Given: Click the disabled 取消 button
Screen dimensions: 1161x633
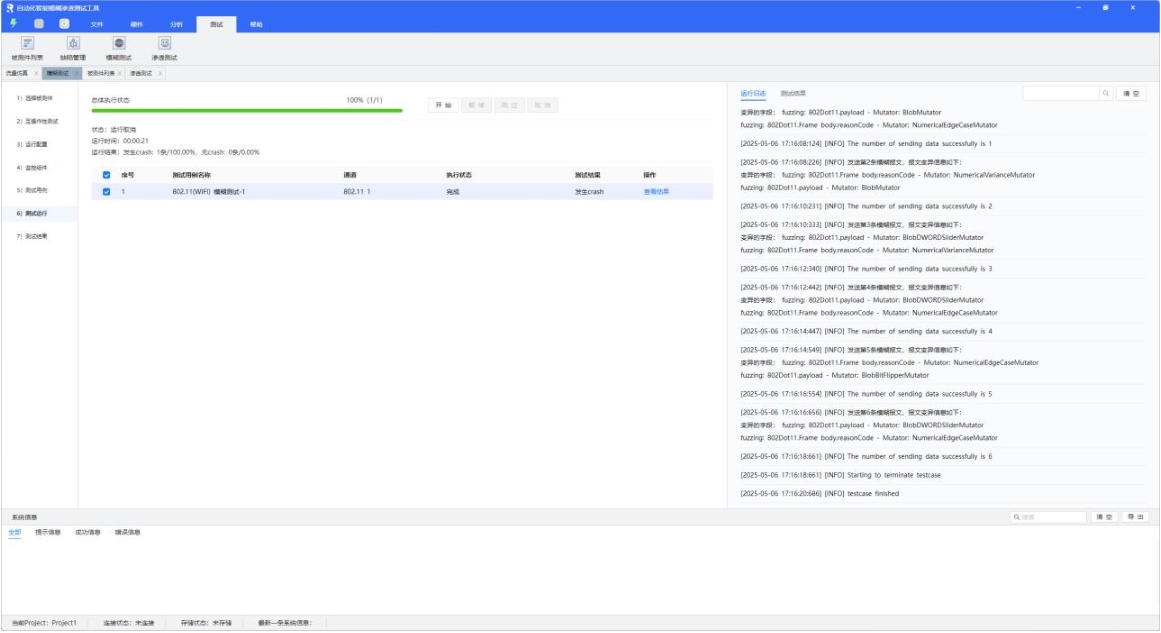Looking at the screenshot, I should 543,105.
